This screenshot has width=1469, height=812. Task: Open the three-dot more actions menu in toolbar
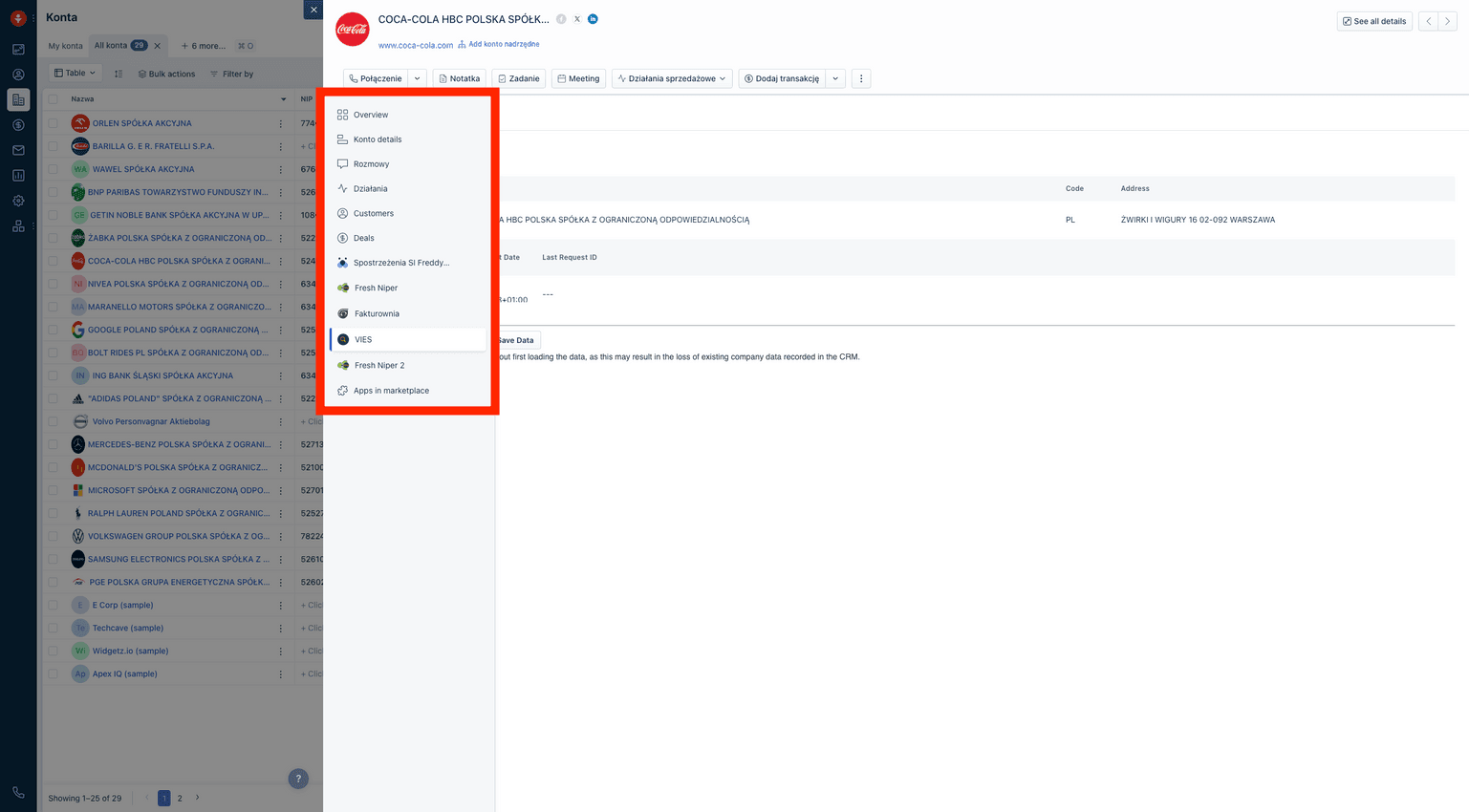(x=861, y=78)
